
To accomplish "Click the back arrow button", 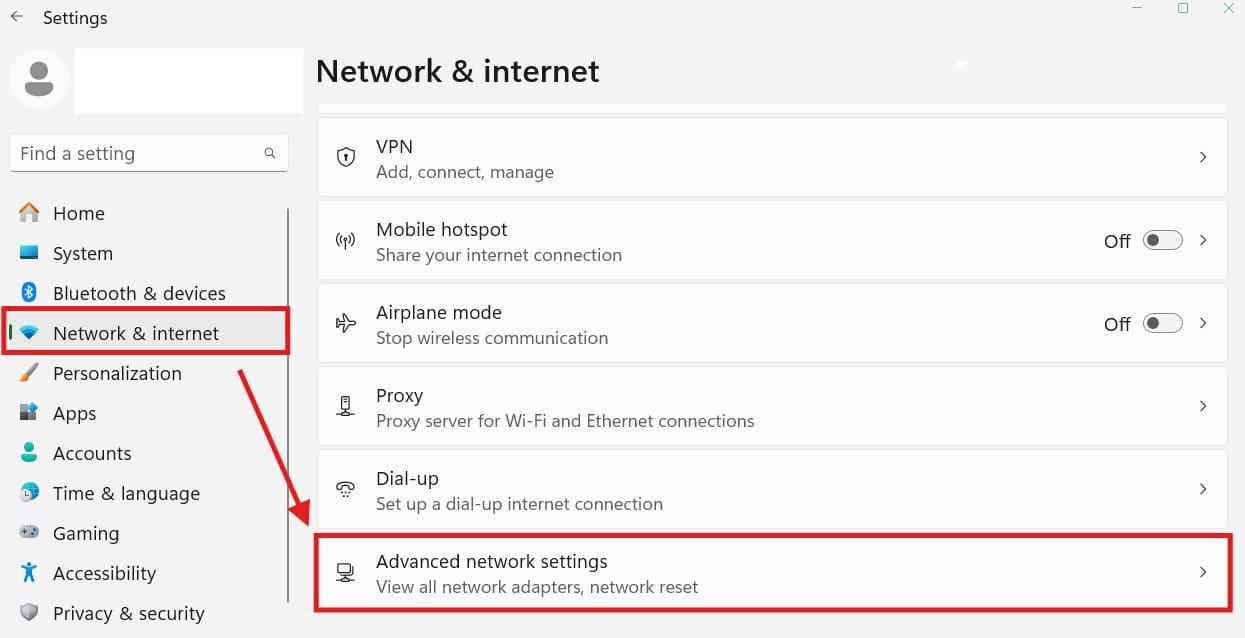I will point(16,16).
